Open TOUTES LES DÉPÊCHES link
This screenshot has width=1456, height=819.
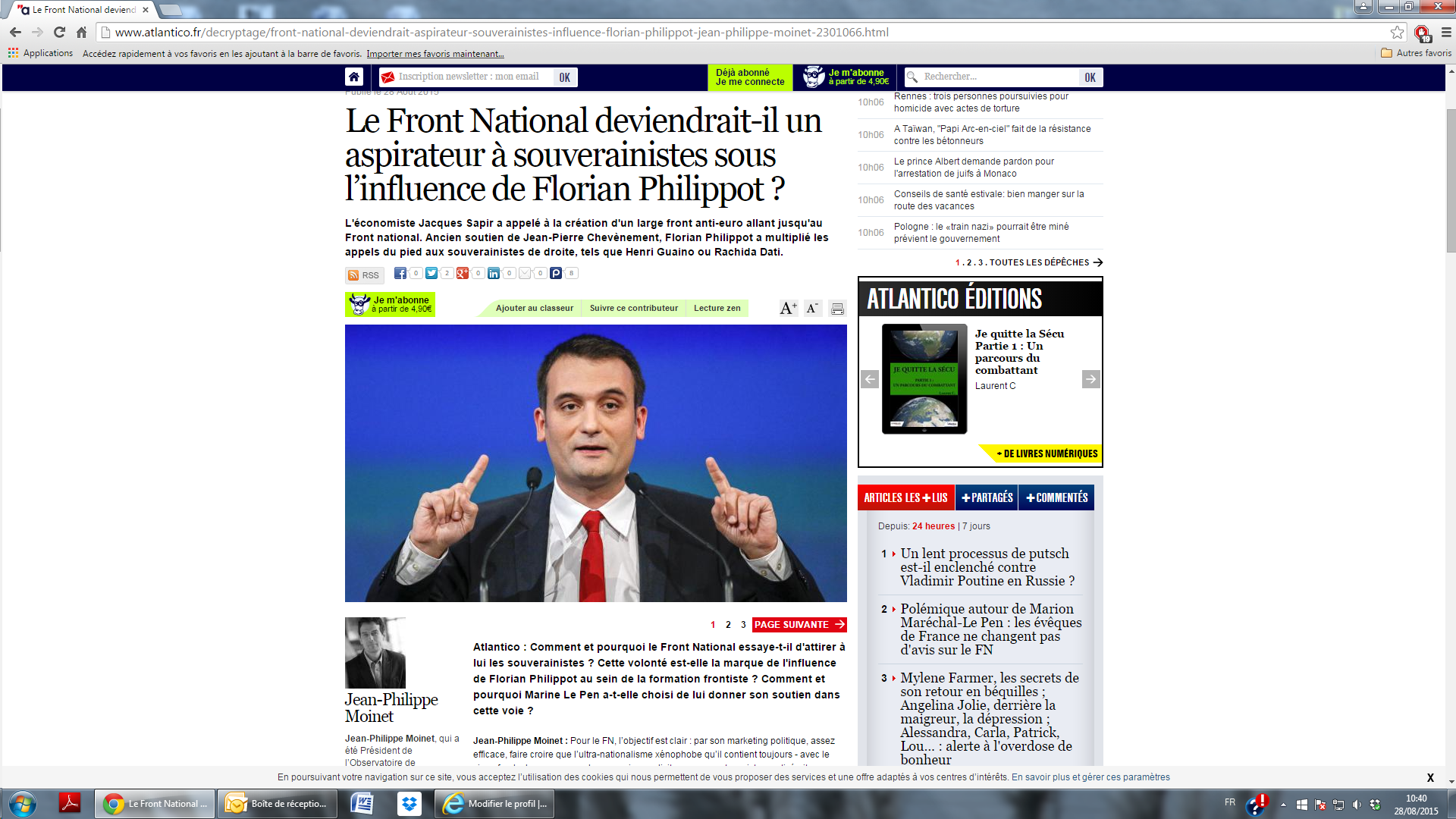(x=1046, y=262)
